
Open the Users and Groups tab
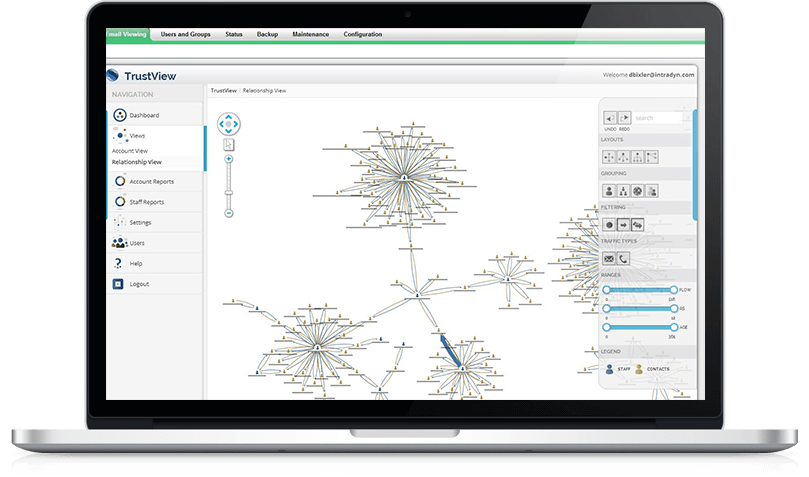[185, 34]
